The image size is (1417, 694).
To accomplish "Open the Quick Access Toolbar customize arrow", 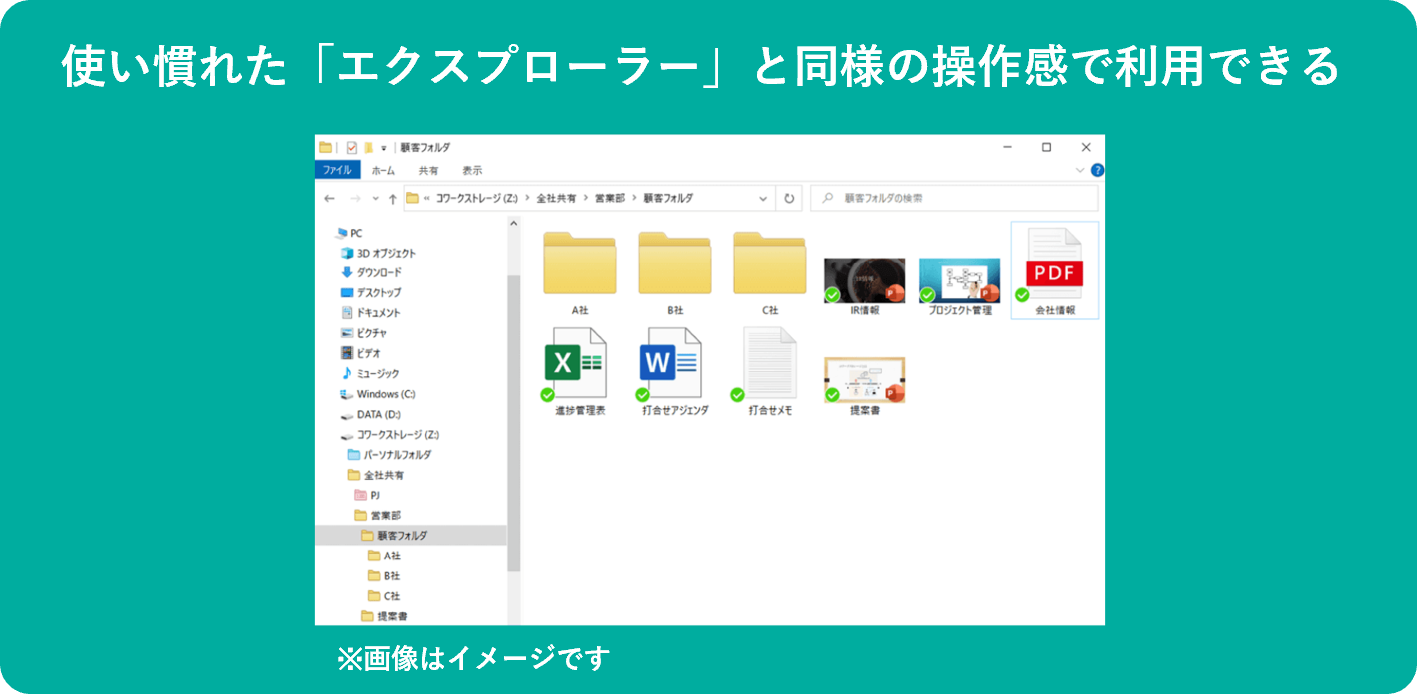I will (x=382, y=147).
